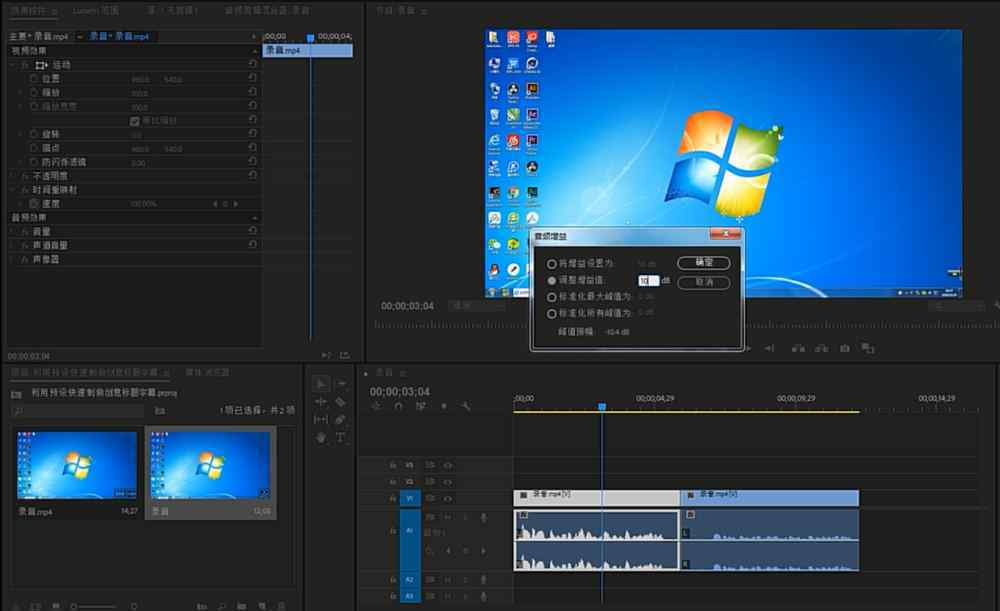Hide track V1 output with eye icon
The width and height of the screenshot is (1000, 611).
point(448,498)
